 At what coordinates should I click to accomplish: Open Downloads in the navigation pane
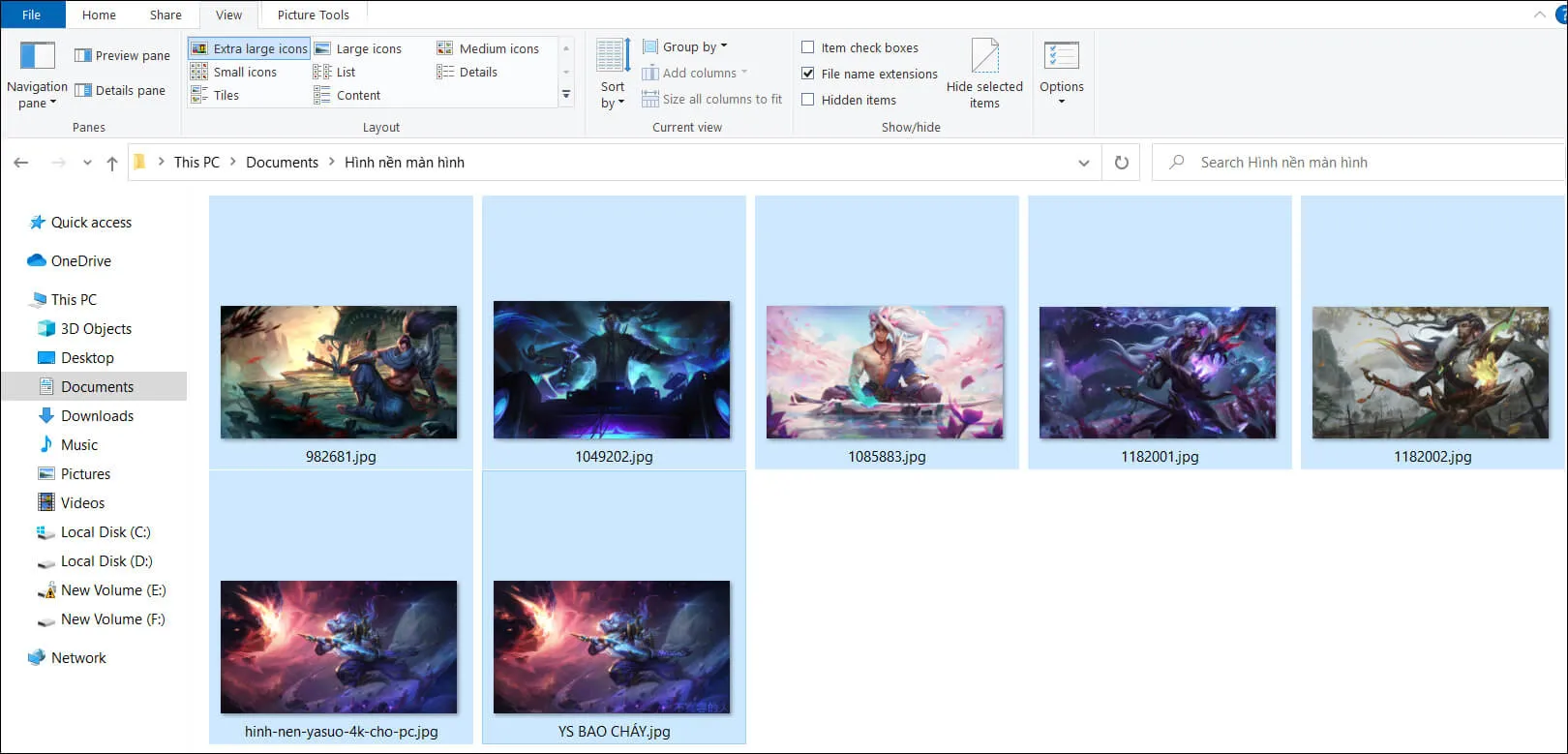[97, 415]
